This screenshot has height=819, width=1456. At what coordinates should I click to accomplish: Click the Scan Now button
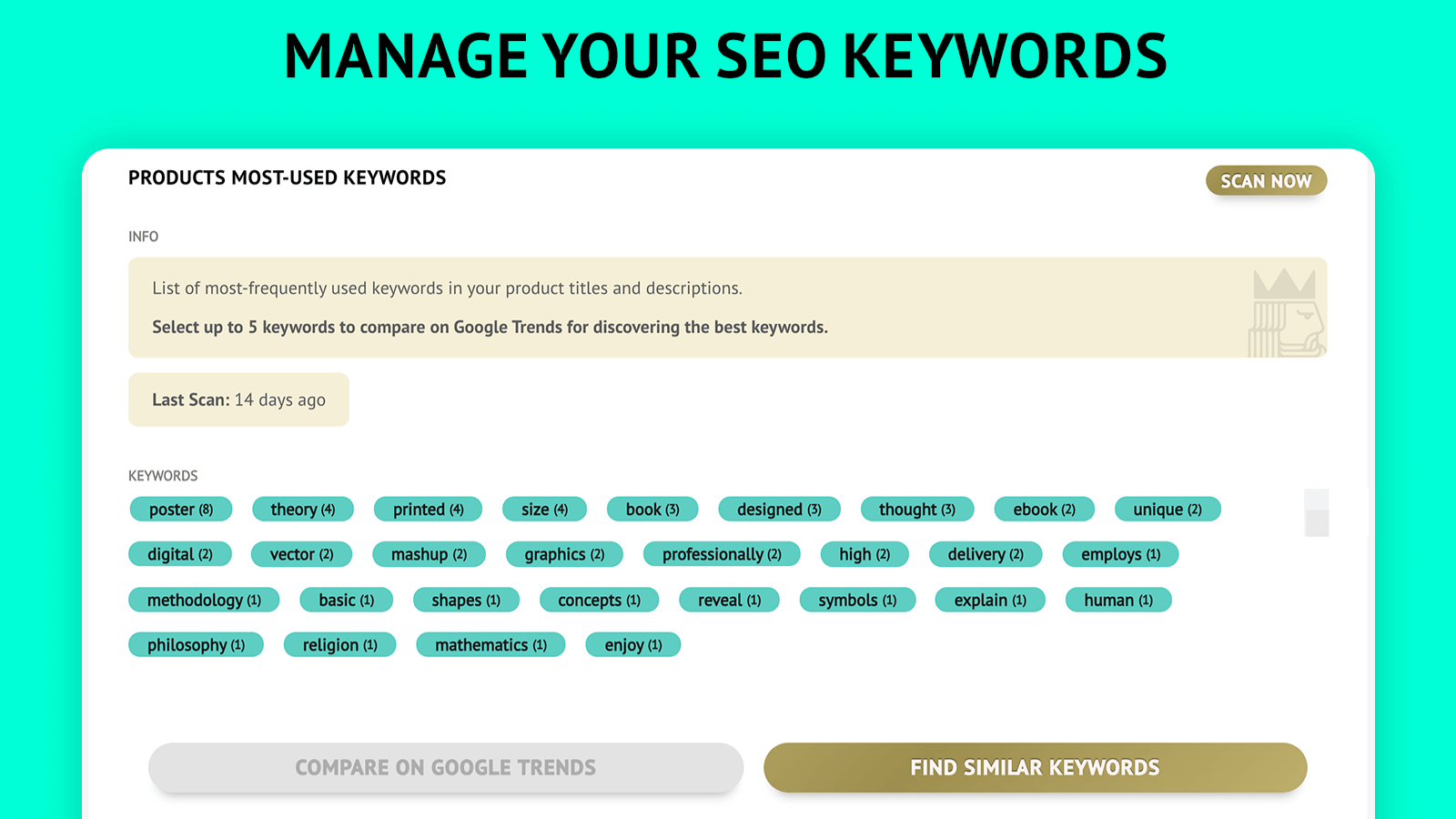pyautogui.click(x=1266, y=181)
